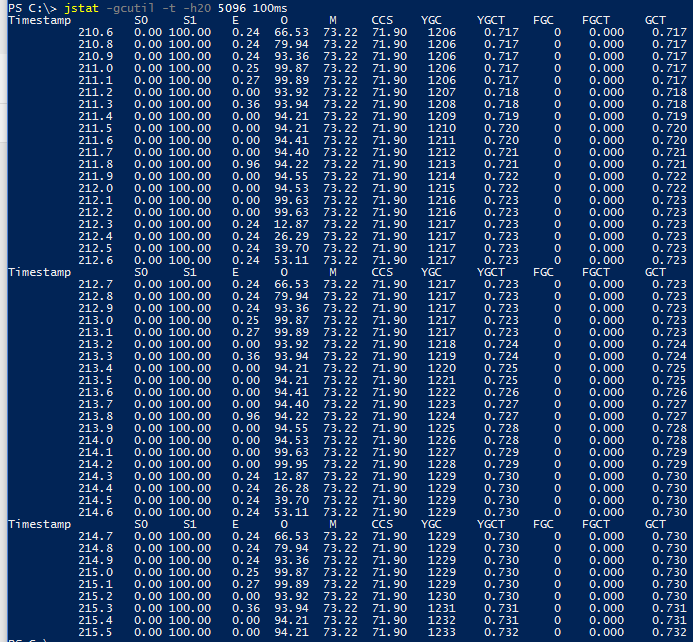This screenshot has width=693, height=642.
Task: Click YGC count 1218
Action: point(442,344)
